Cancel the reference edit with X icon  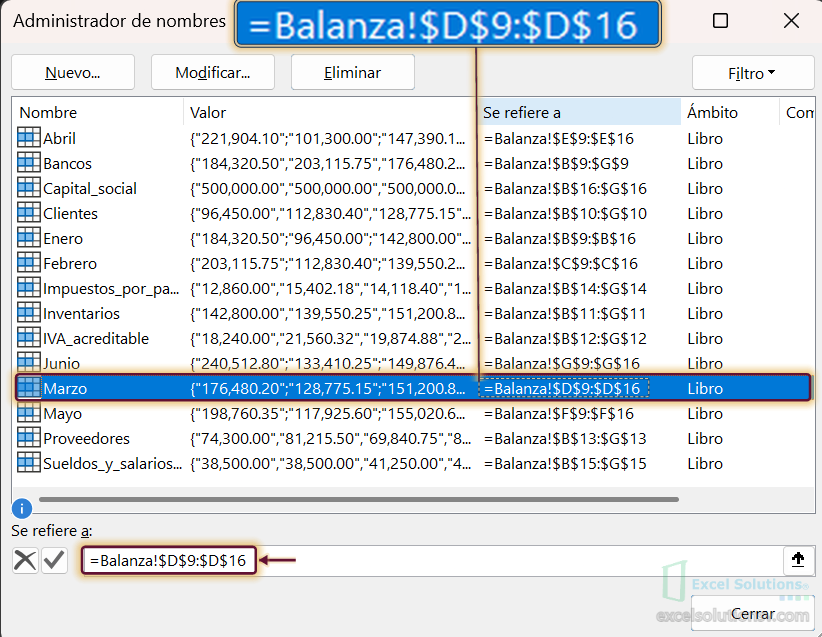coord(25,560)
